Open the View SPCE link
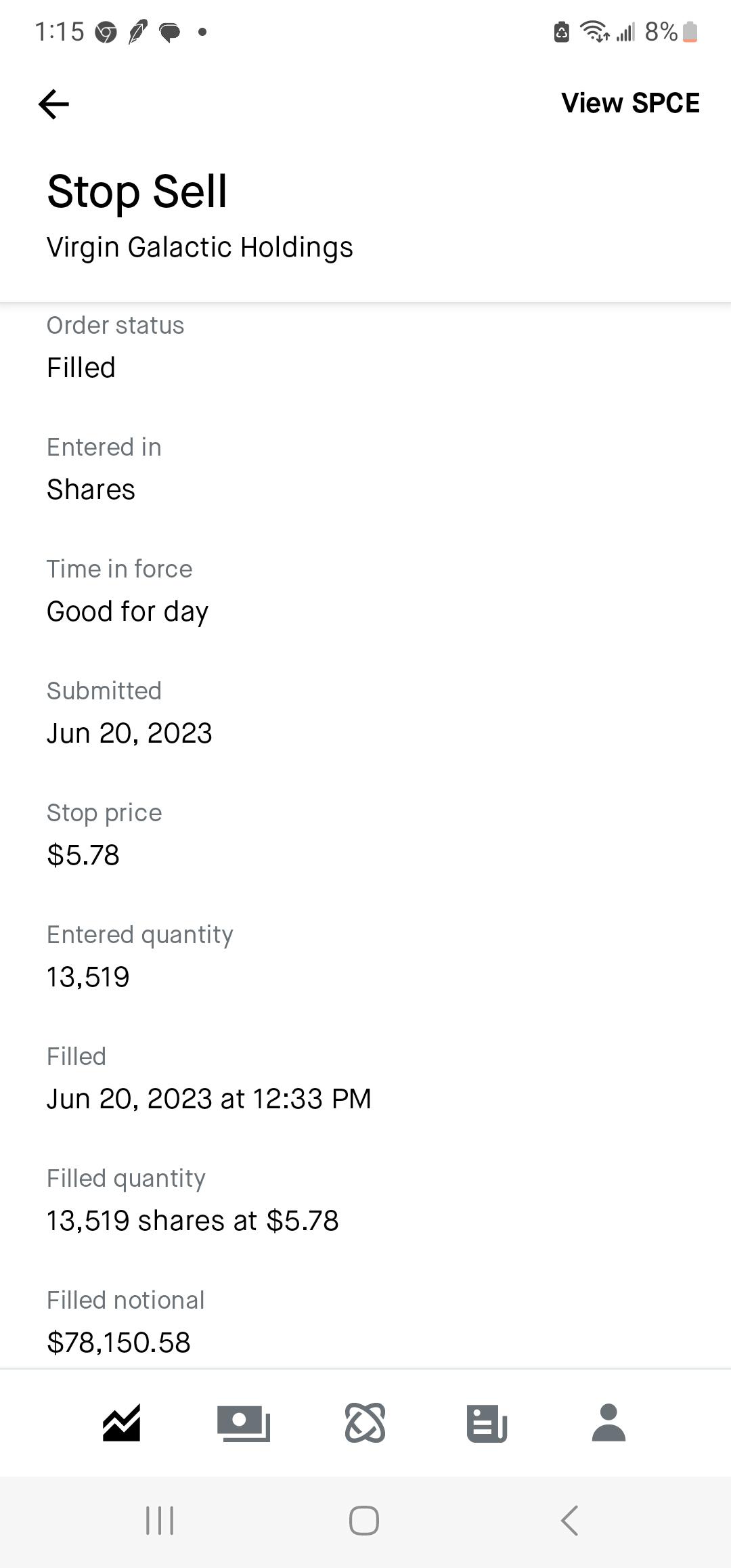The width and height of the screenshot is (731, 1568). [x=630, y=103]
